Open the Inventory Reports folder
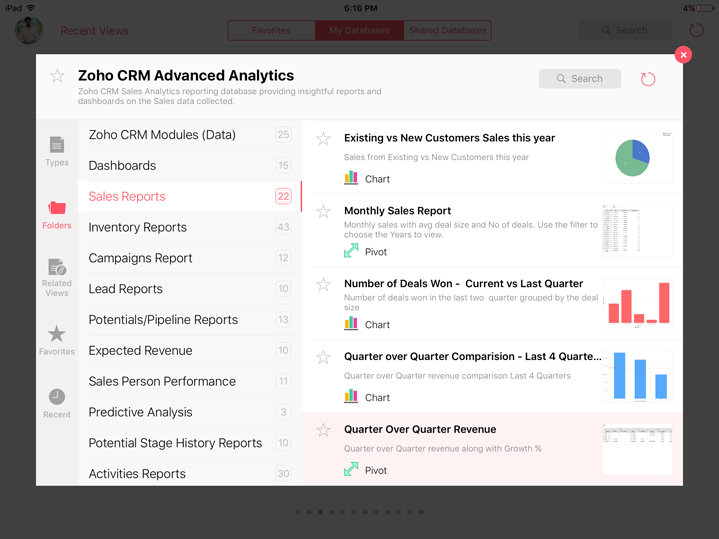 tap(190, 227)
